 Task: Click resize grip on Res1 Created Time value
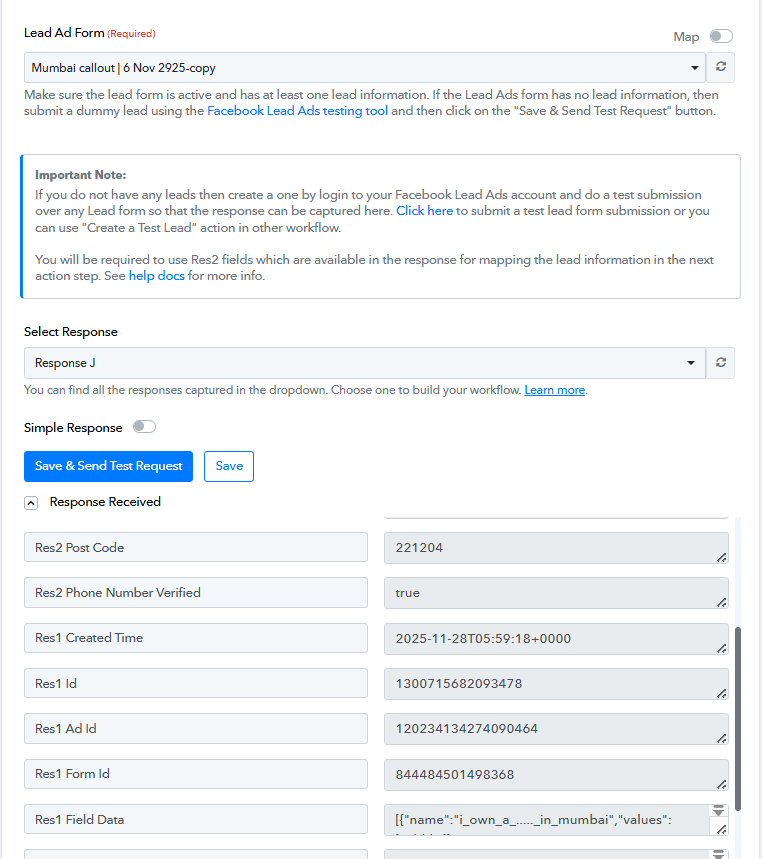tap(721, 647)
